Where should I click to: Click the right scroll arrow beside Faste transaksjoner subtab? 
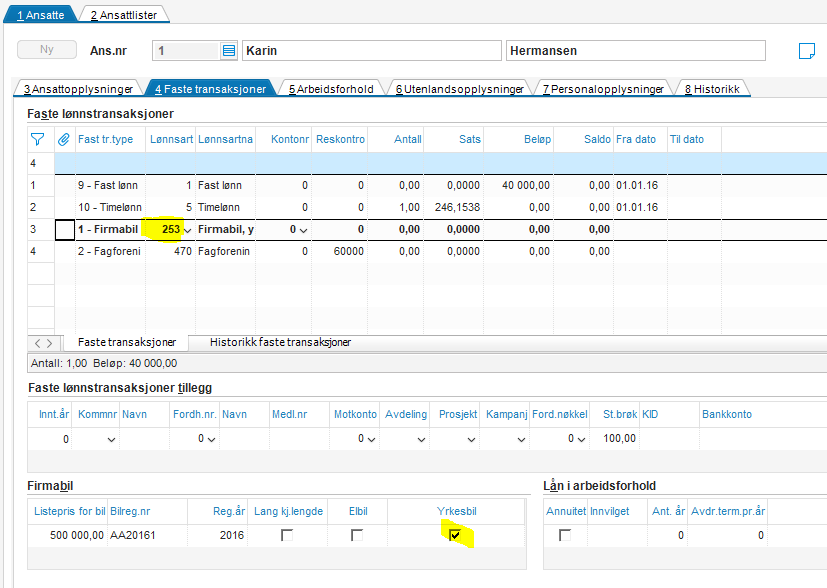(x=51, y=343)
